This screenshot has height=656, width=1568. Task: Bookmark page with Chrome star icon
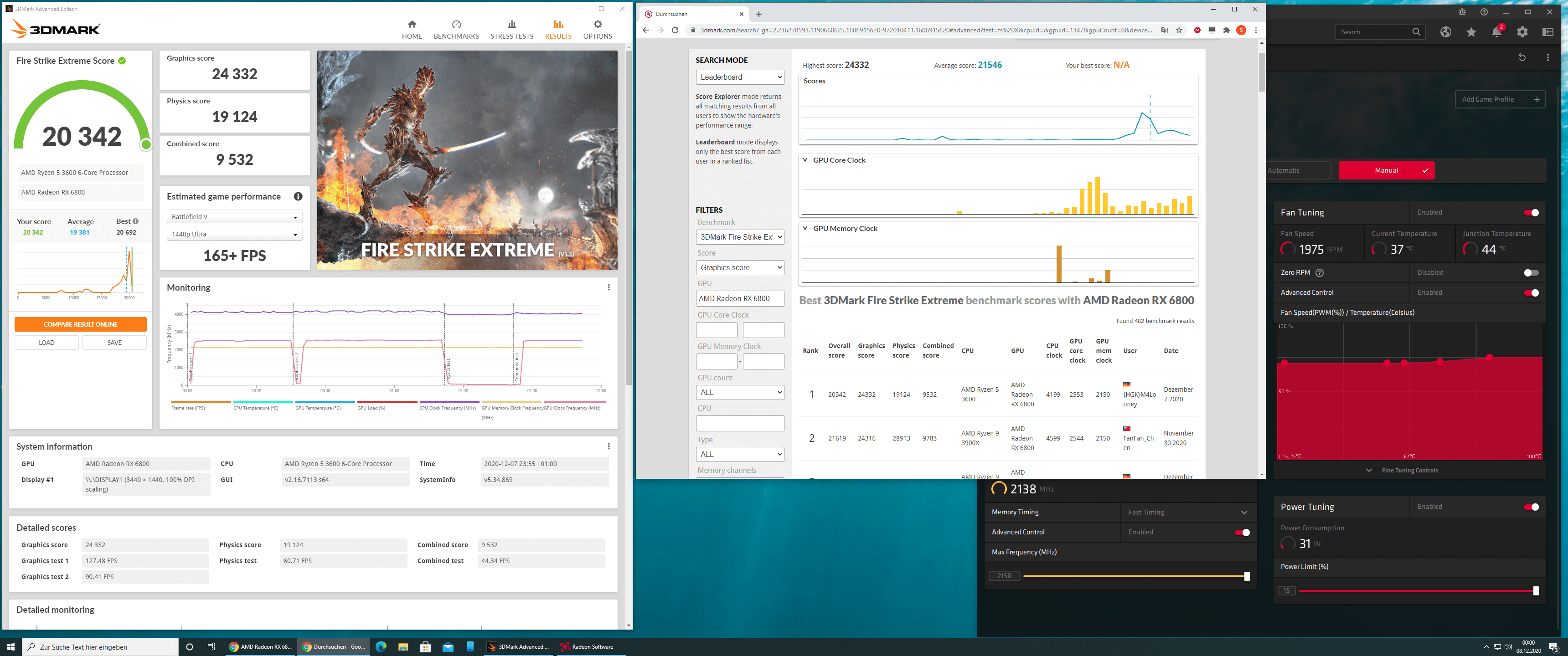1179,31
